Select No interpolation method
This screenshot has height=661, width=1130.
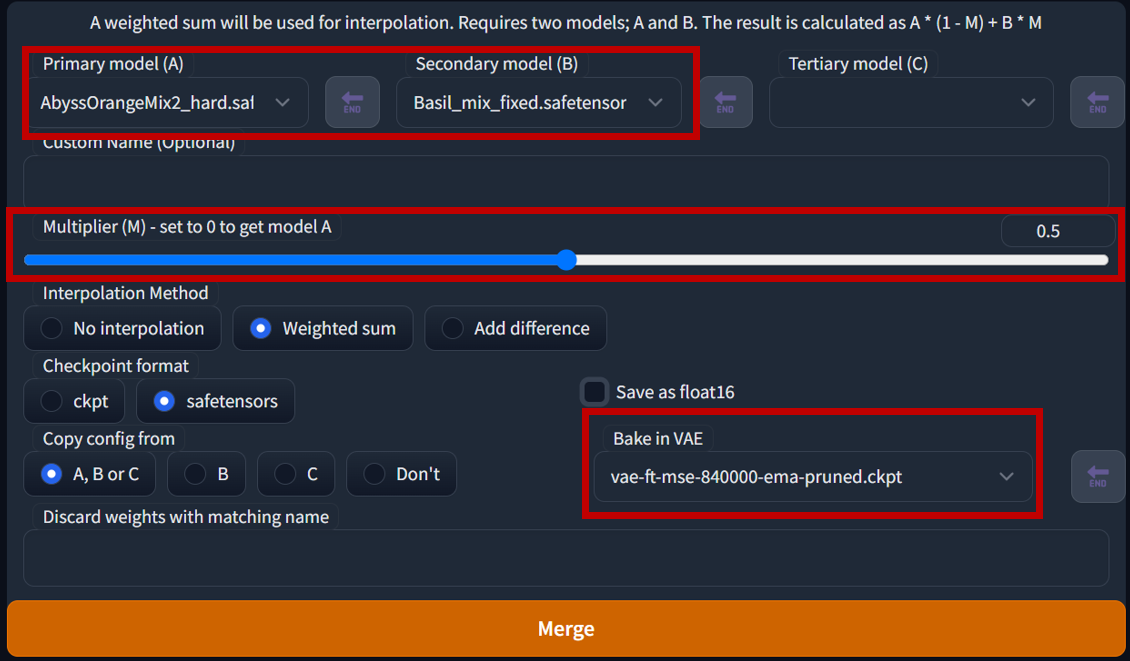pos(123,329)
